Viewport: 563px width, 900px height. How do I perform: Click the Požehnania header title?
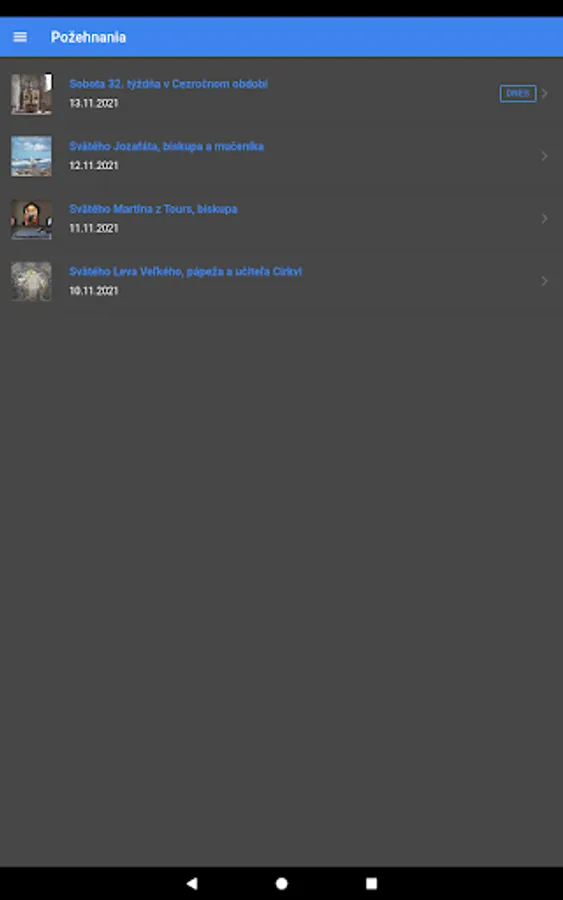coord(88,37)
